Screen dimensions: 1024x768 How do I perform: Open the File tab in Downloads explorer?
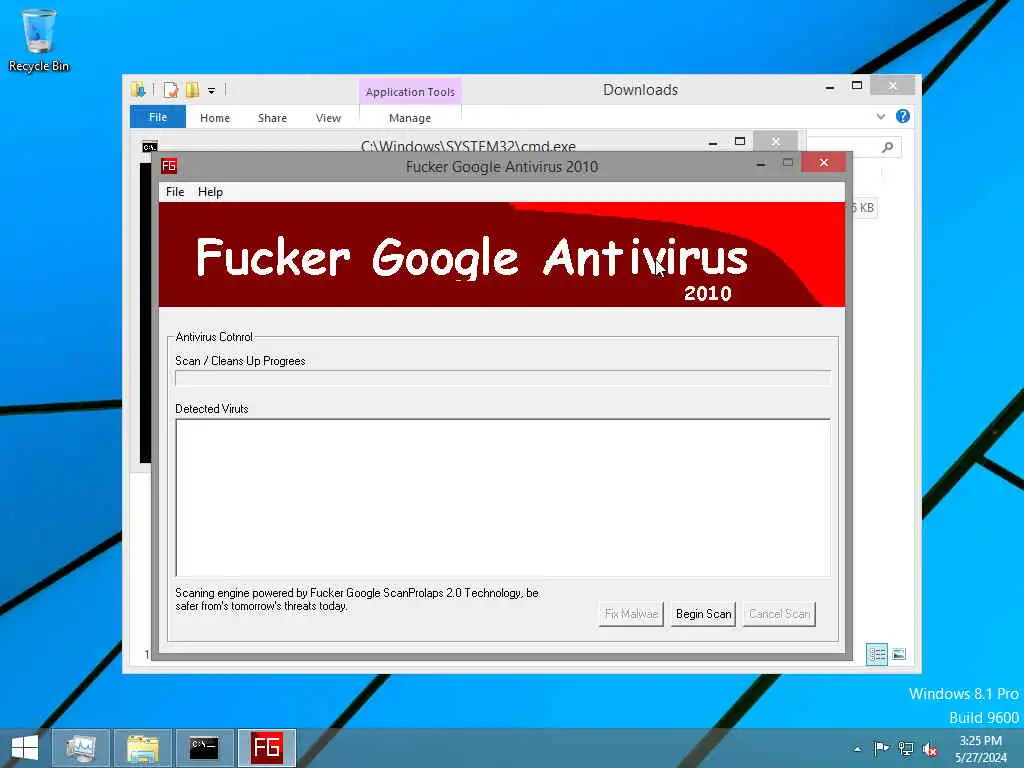tap(157, 117)
